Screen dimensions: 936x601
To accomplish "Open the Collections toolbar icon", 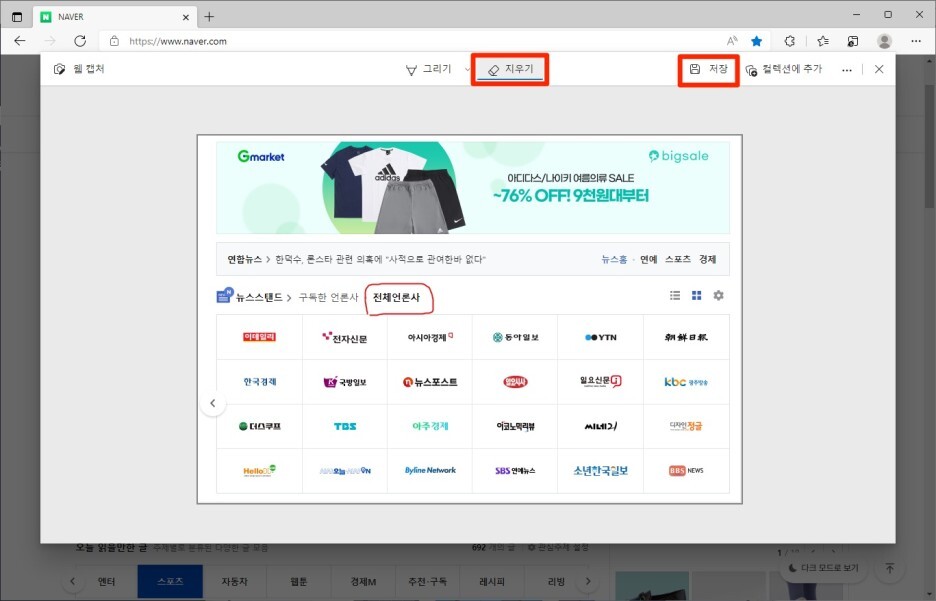I will pos(853,41).
